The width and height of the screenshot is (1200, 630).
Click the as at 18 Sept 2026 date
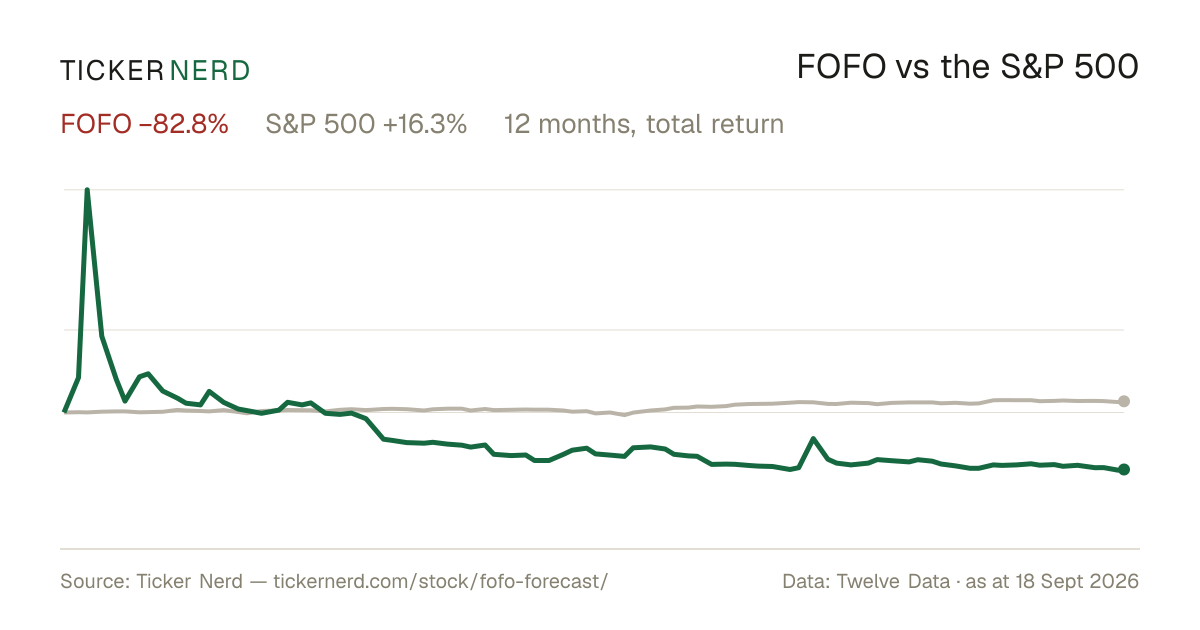(1052, 581)
